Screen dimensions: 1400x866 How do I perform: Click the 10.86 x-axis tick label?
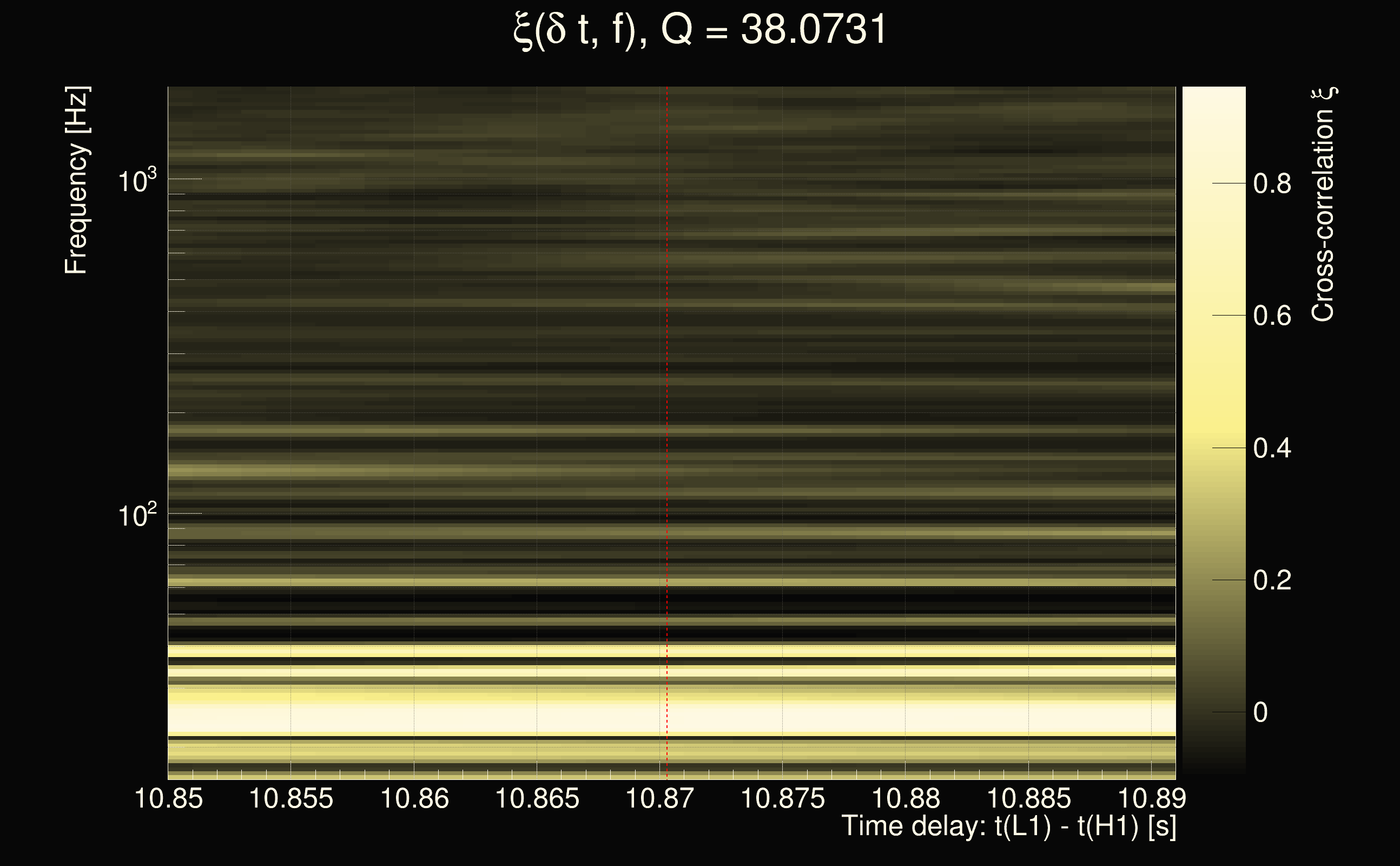click(x=414, y=798)
